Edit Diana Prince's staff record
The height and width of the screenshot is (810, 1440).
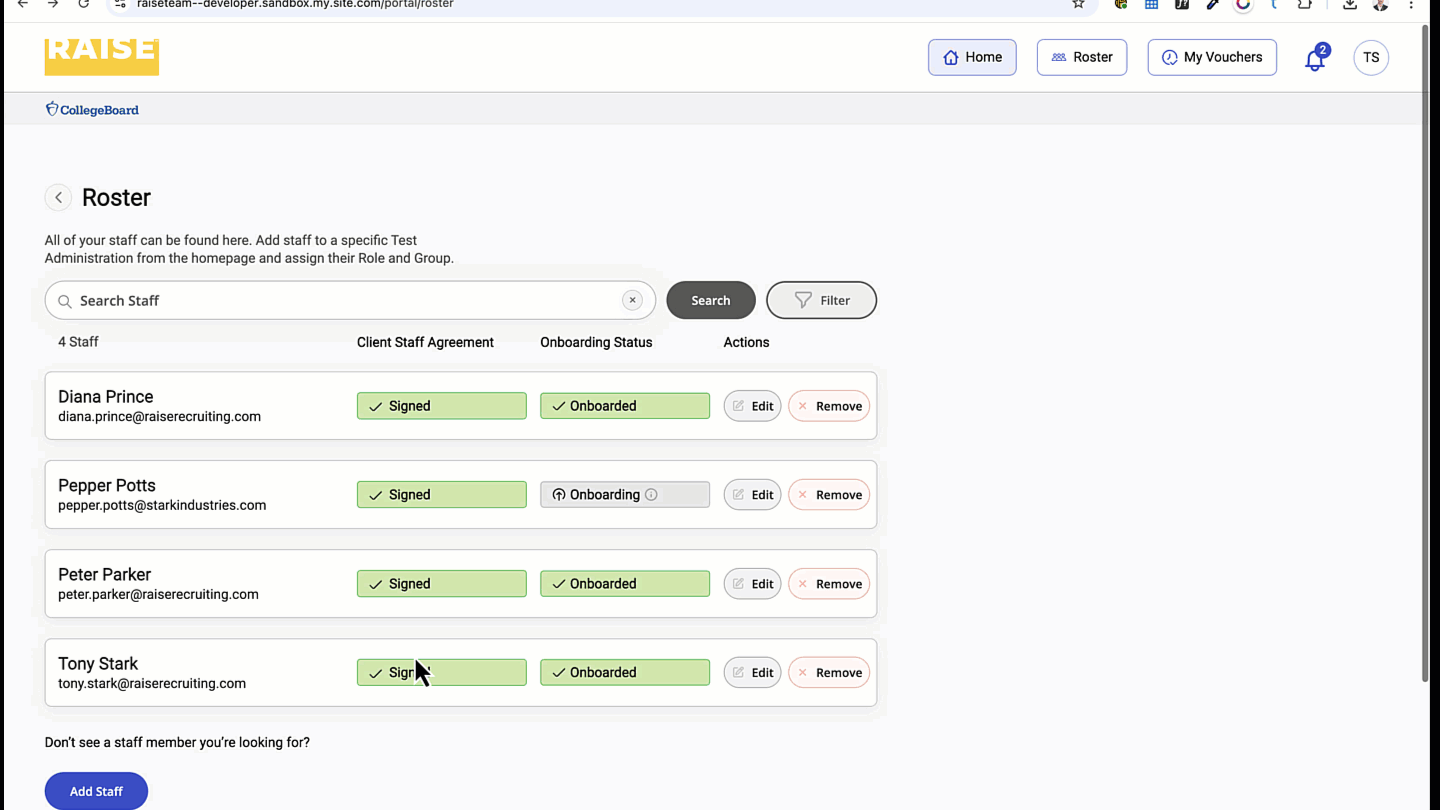pos(752,406)
